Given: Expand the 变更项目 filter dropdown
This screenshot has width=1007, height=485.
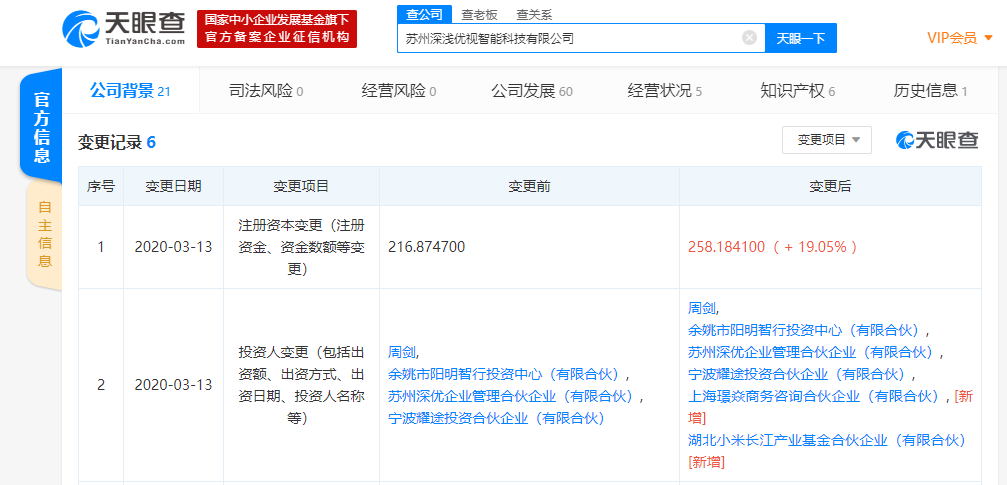Looking at the screenshot, I should 826,140.
